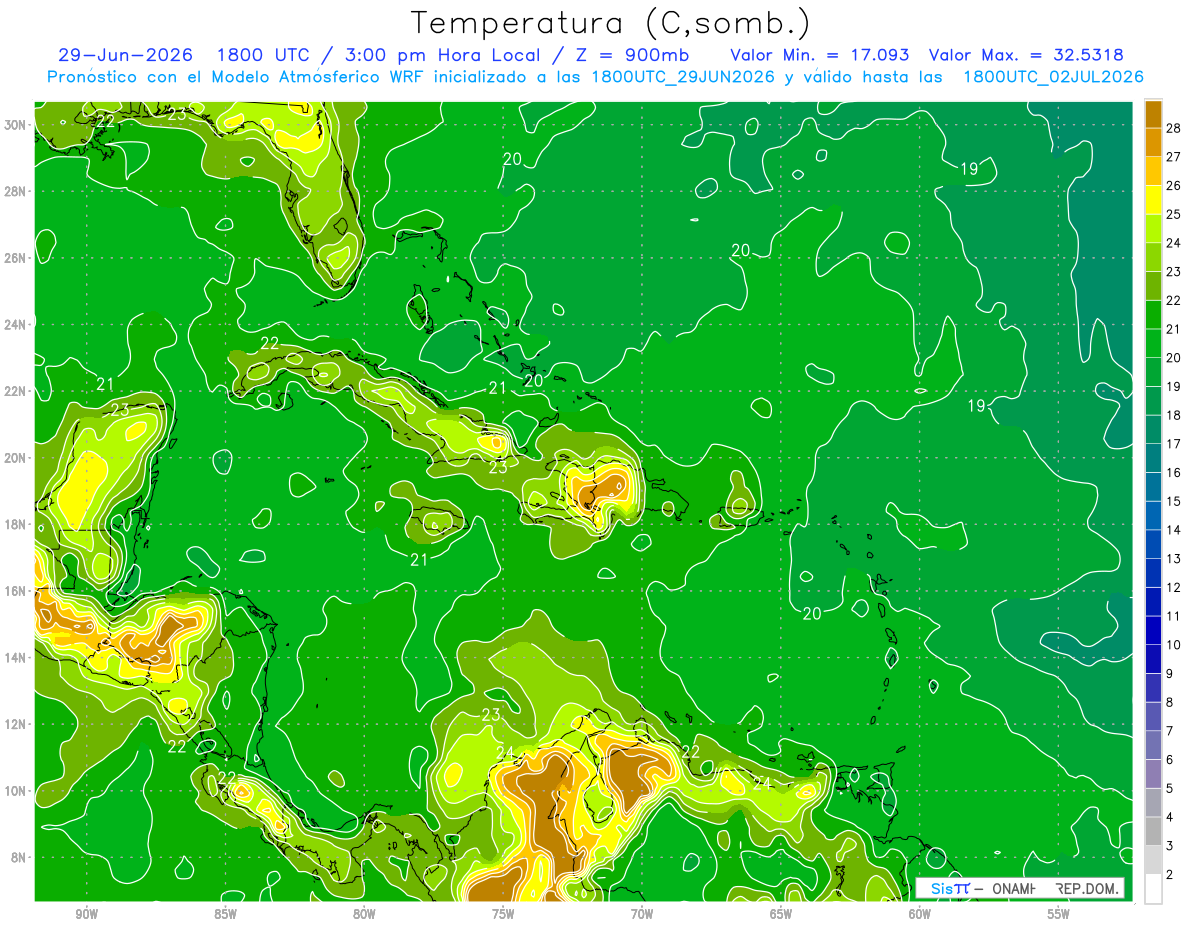Click the color scale label "2"
The height and width of the screenshot is (927, 1200).
[1170, 874]
